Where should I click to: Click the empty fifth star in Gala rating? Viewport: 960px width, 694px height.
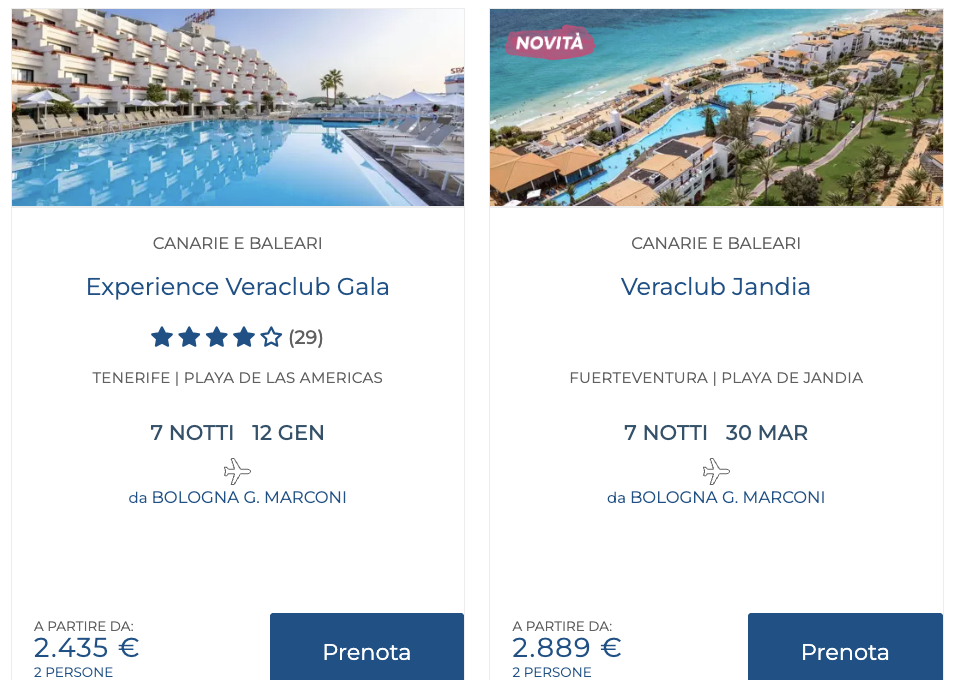pos(271,337)
